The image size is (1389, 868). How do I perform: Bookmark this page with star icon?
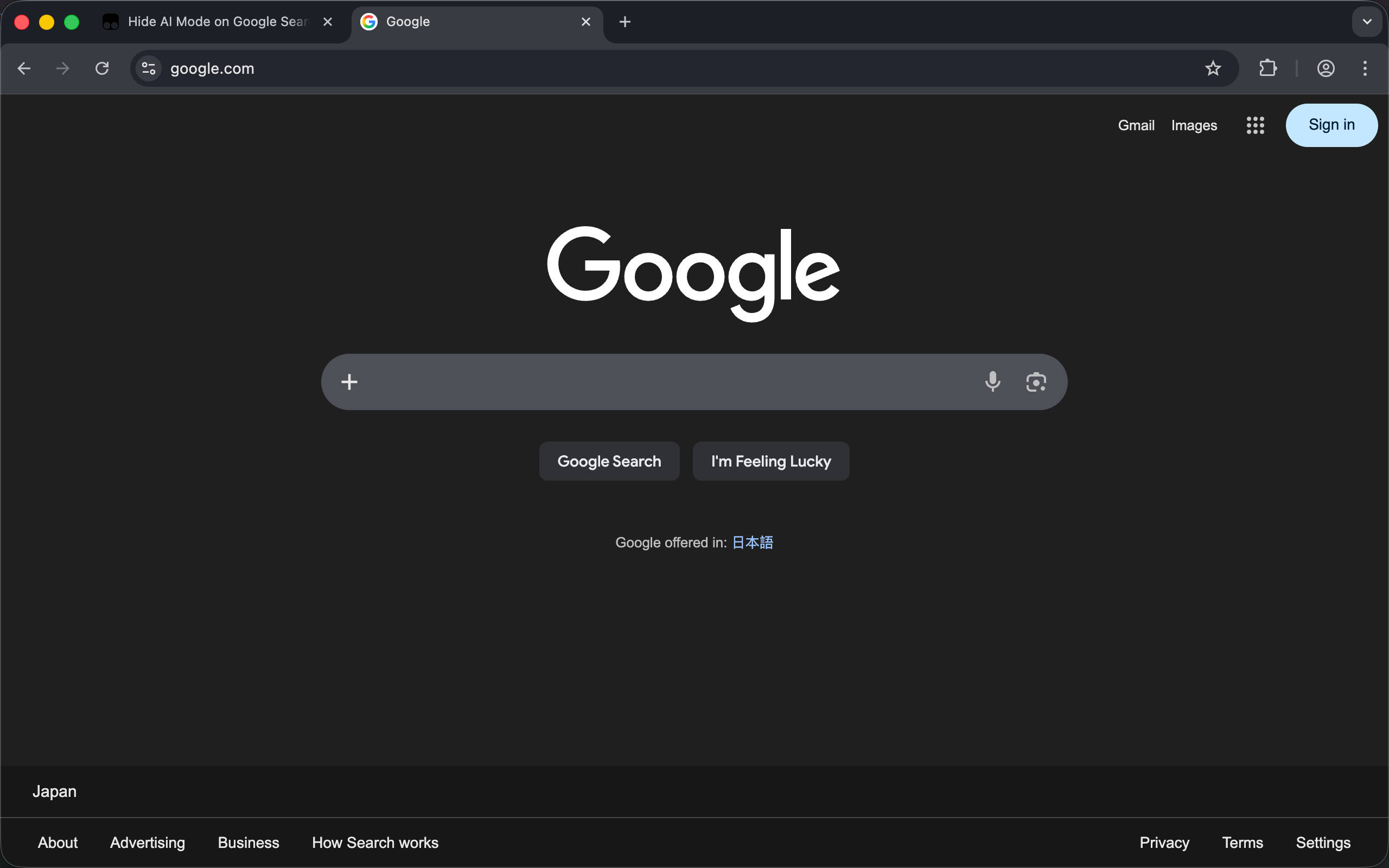[x=1212, y=68]
